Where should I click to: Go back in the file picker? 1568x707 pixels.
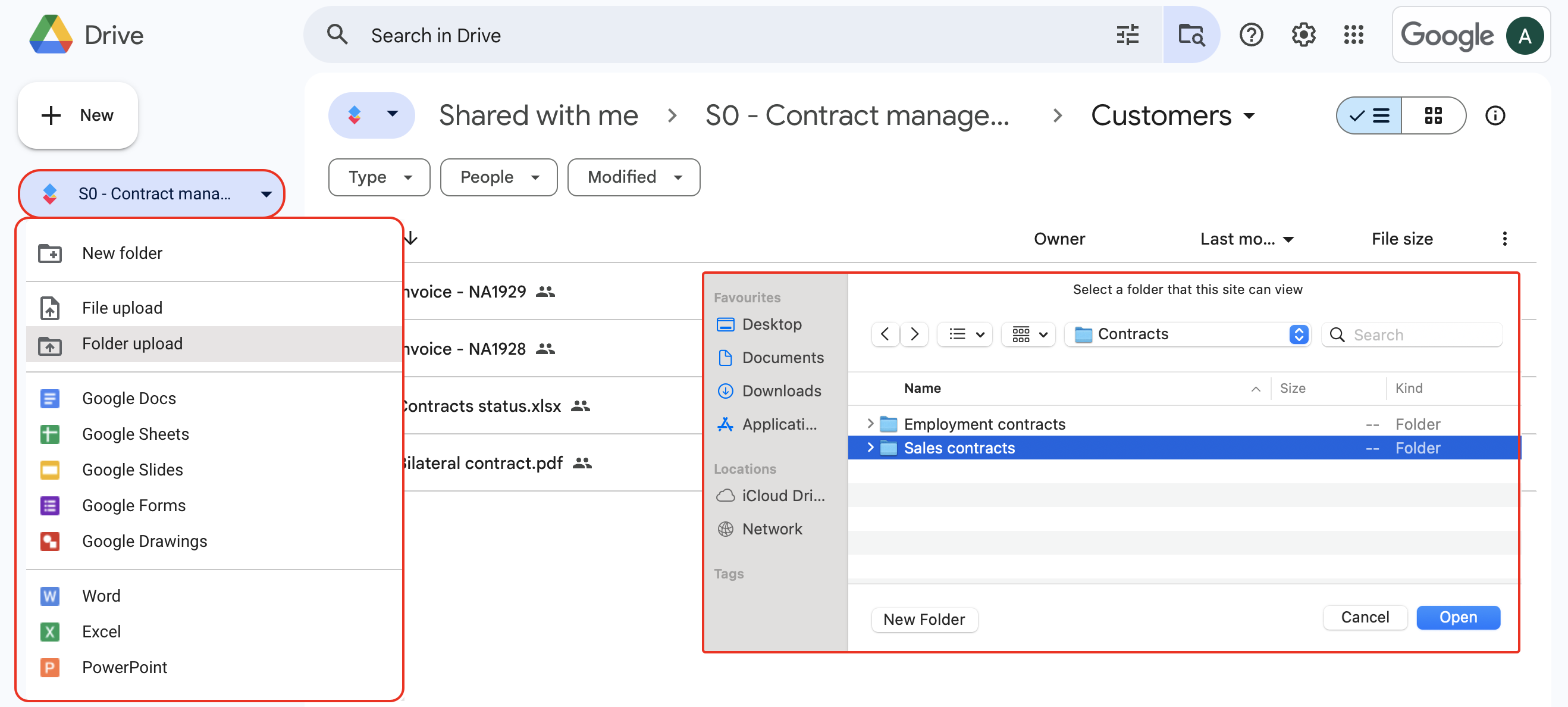tap(885, 334)
